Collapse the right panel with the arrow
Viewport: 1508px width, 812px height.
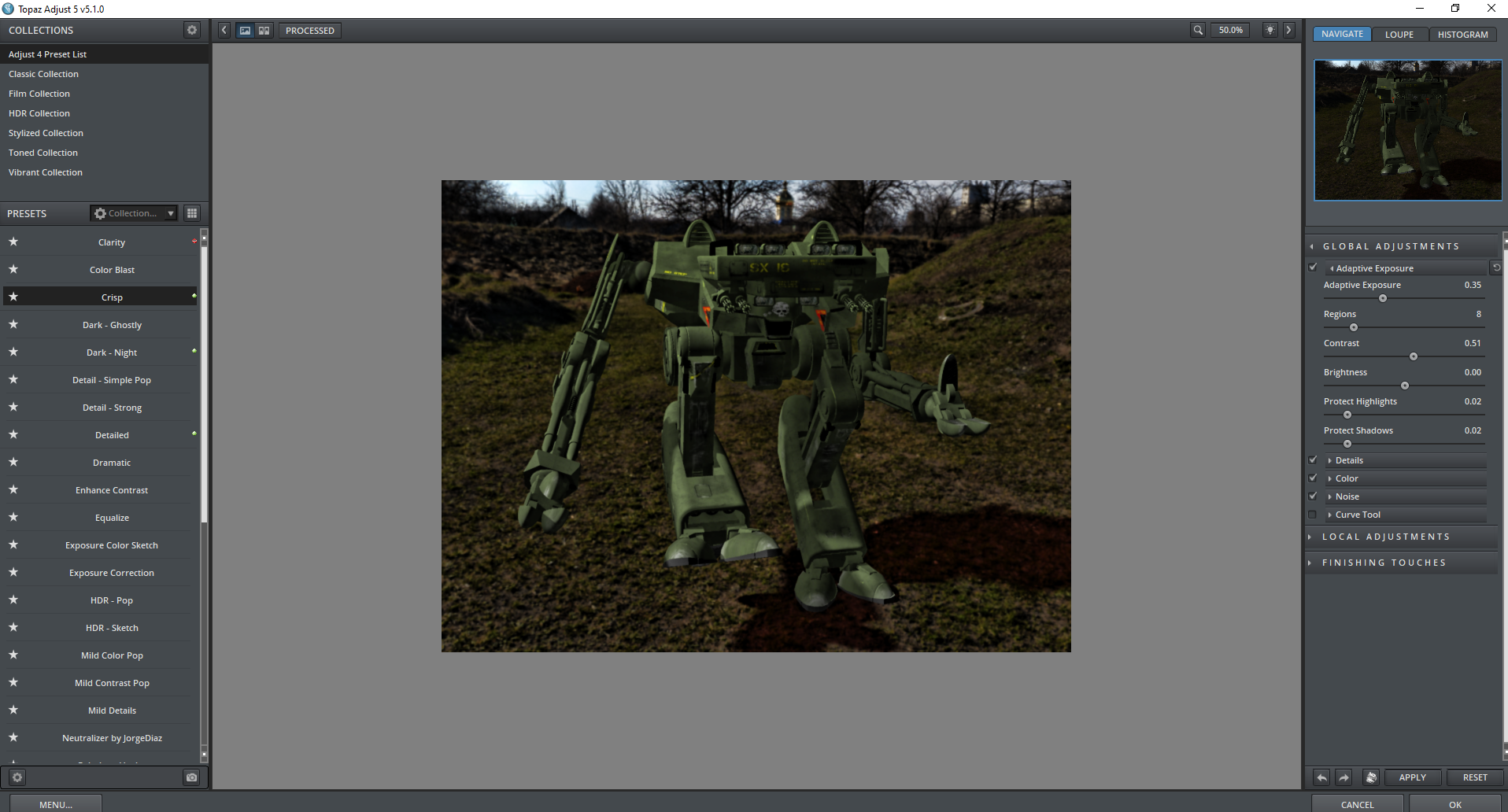pos(1289,30)
